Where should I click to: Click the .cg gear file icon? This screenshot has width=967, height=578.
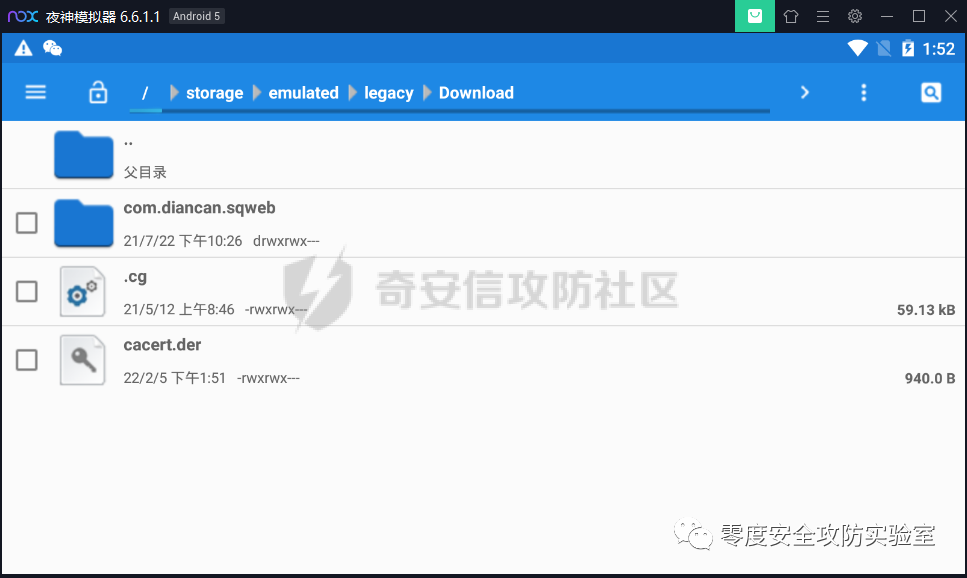click(x=82, y=292)
